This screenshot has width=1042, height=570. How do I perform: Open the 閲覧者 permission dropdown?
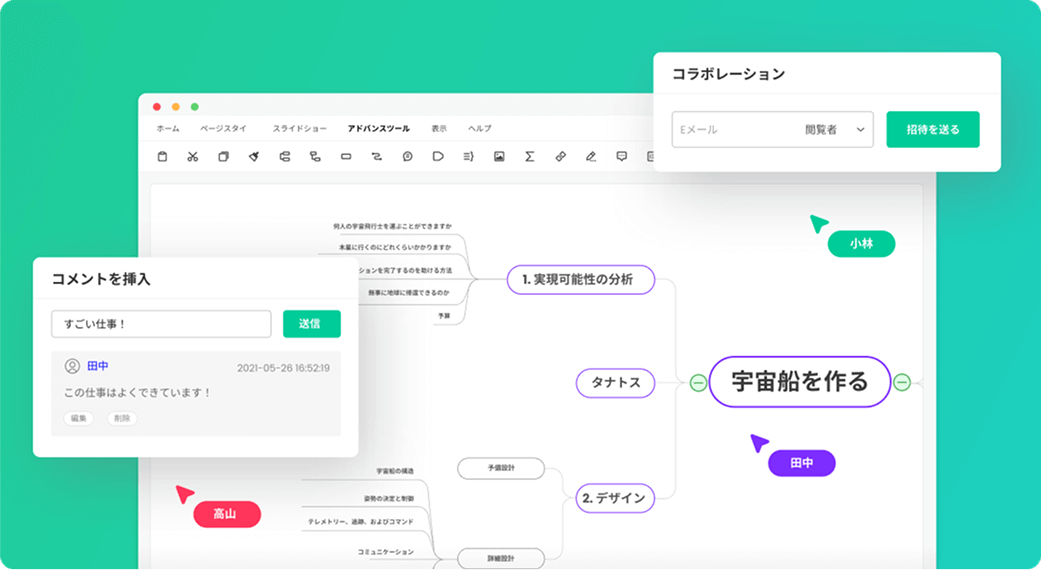[837, 130]
